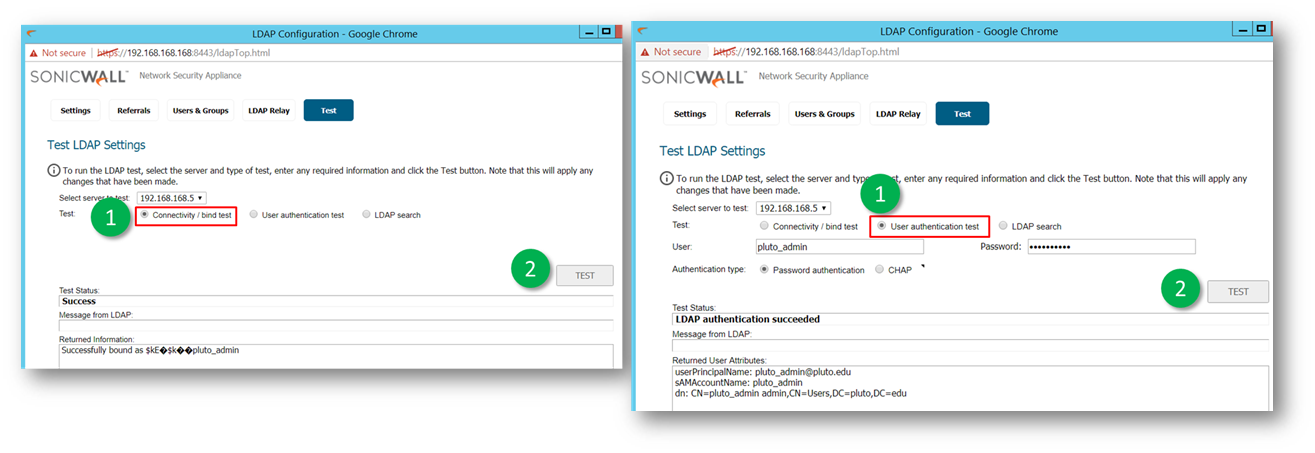
Task: Click the info icon beside right window instructions
Action: tap(666, 178)
